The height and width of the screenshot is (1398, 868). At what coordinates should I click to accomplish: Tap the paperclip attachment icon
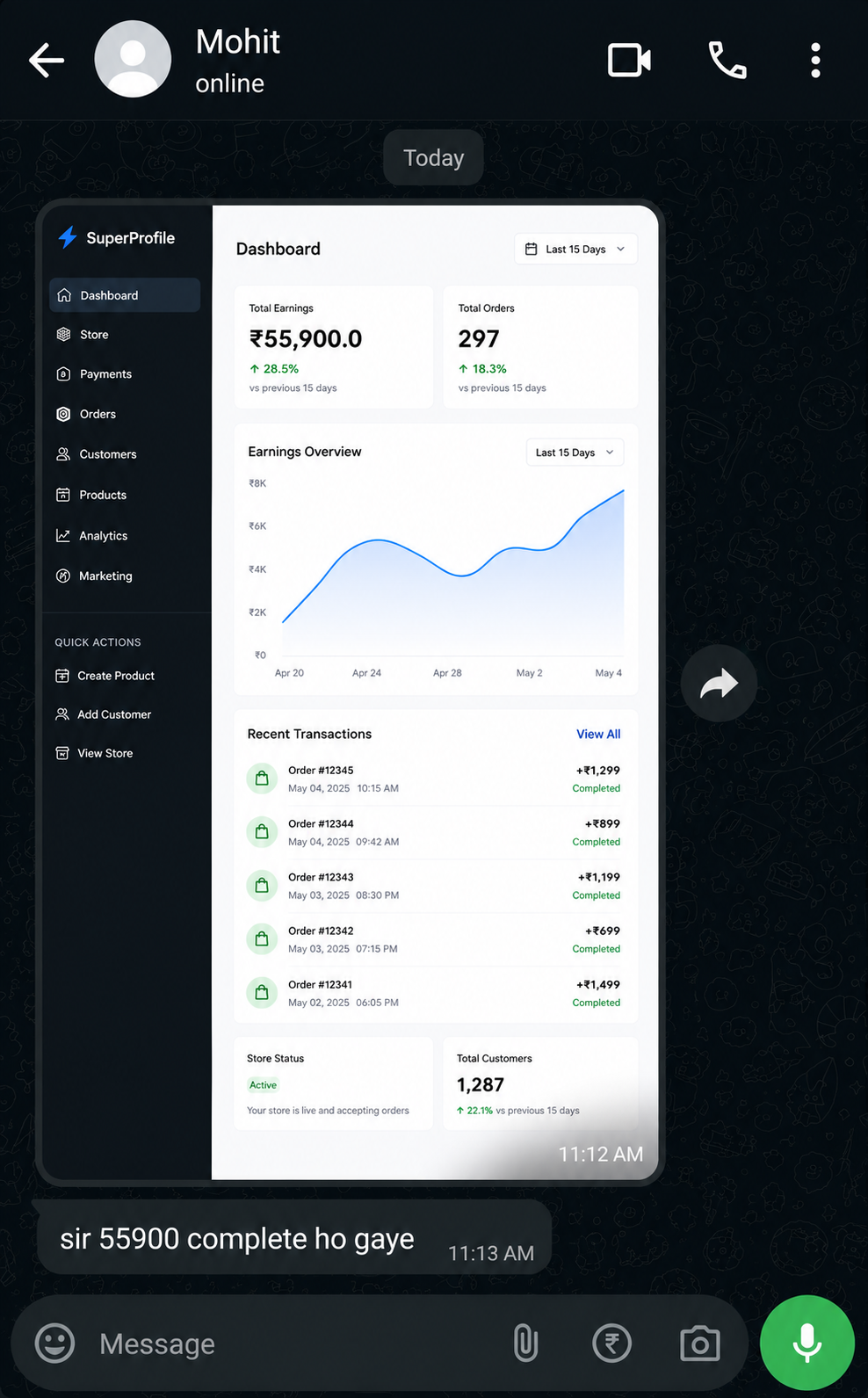coord(525,1344)
